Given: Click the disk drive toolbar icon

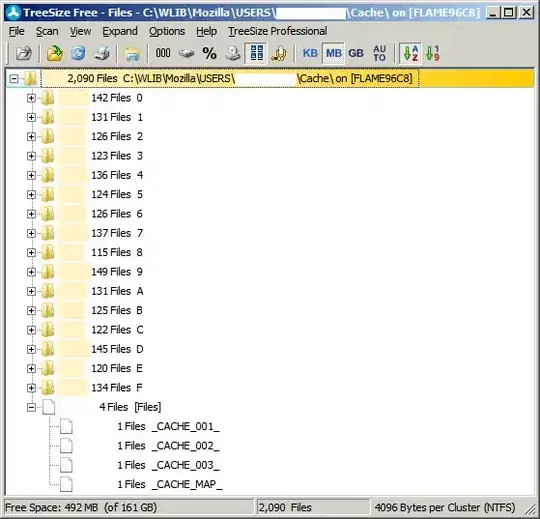Looking at the screenshot, I should pyautogui.click(x=233, y=53).
